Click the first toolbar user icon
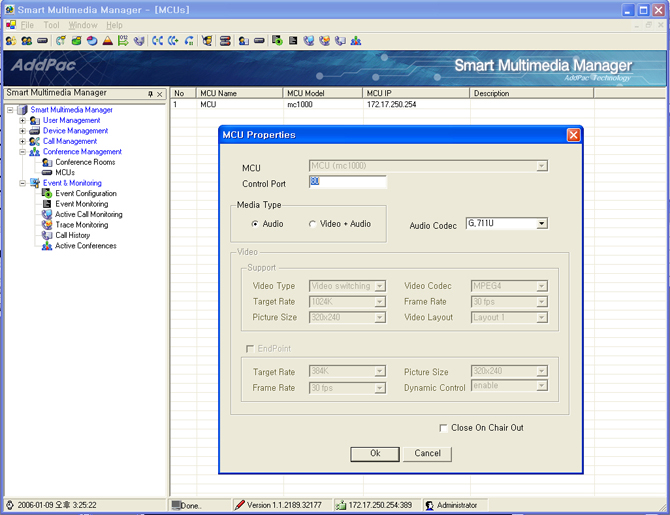670x515 pixels. (11, 41)
